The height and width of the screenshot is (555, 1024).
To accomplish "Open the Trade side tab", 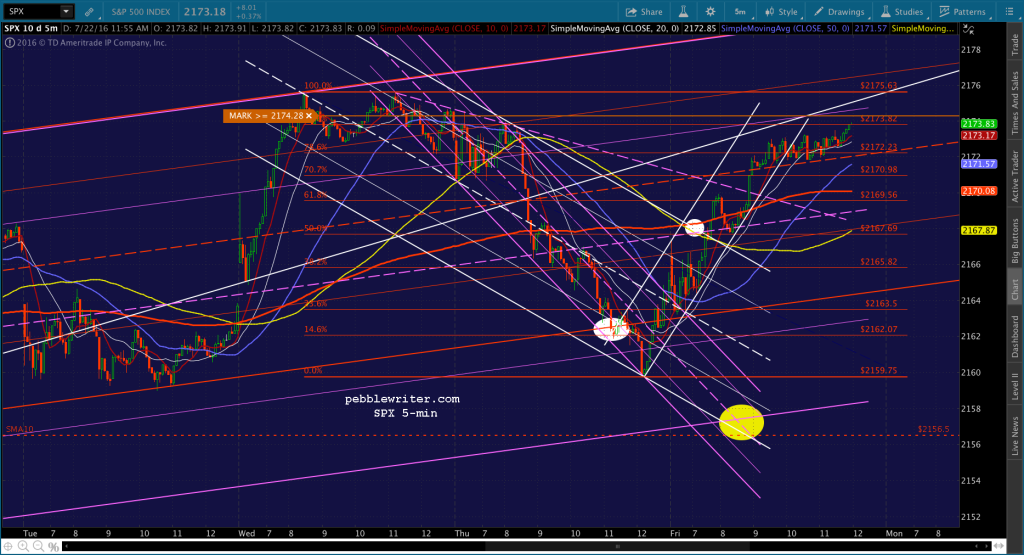I will point(1015,44).
